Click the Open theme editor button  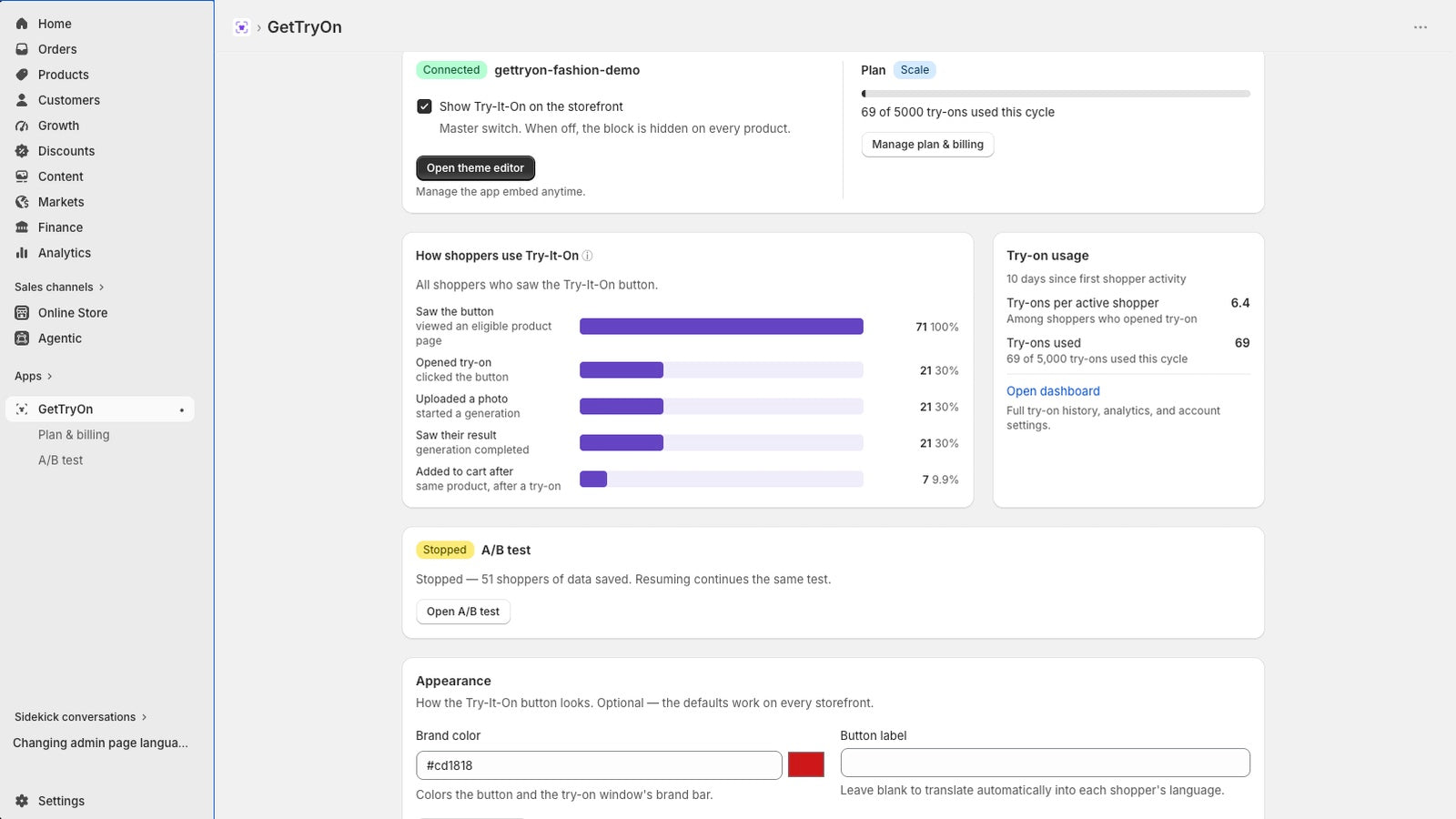475,168
